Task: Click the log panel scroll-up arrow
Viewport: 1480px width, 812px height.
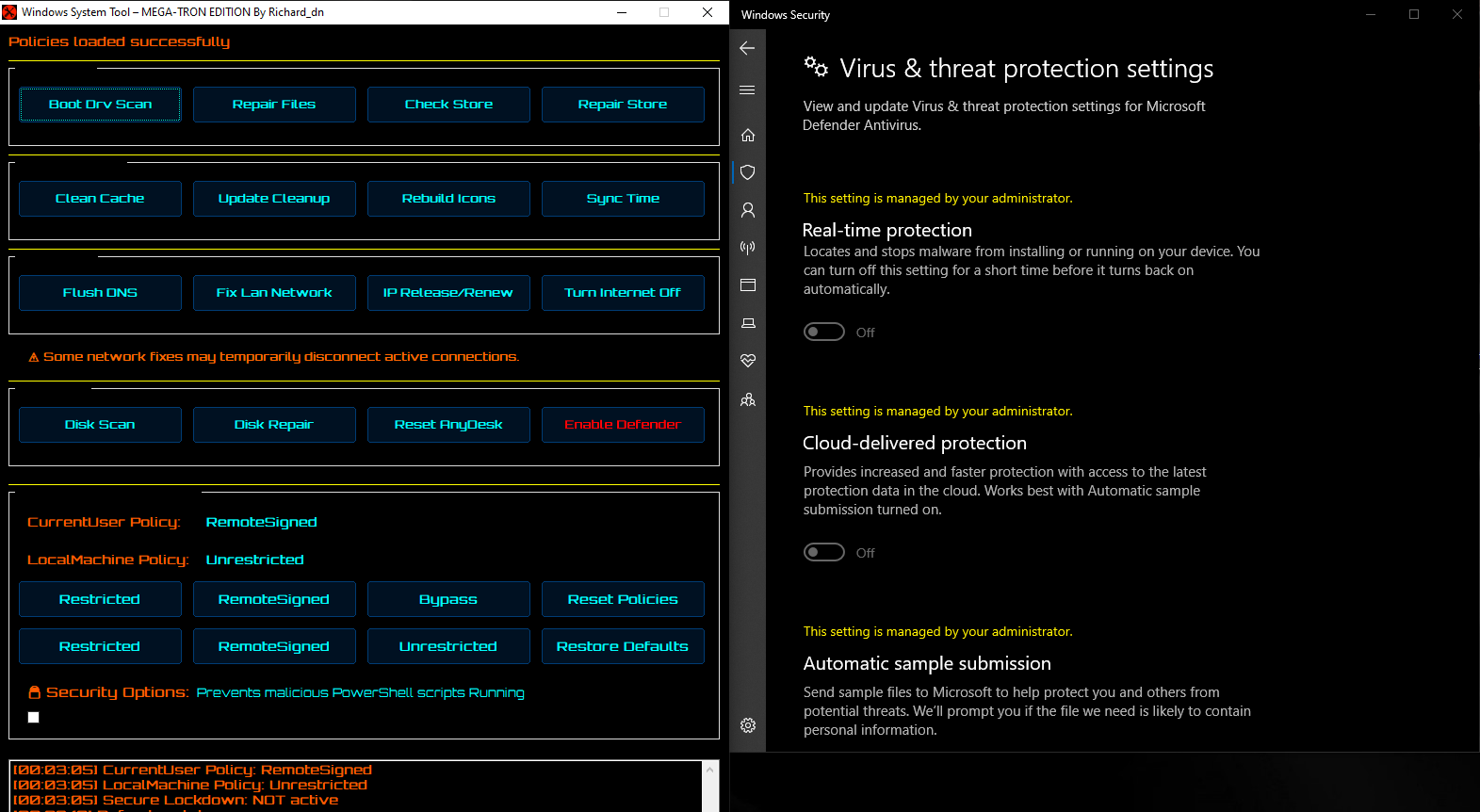Action: [710, 770]
